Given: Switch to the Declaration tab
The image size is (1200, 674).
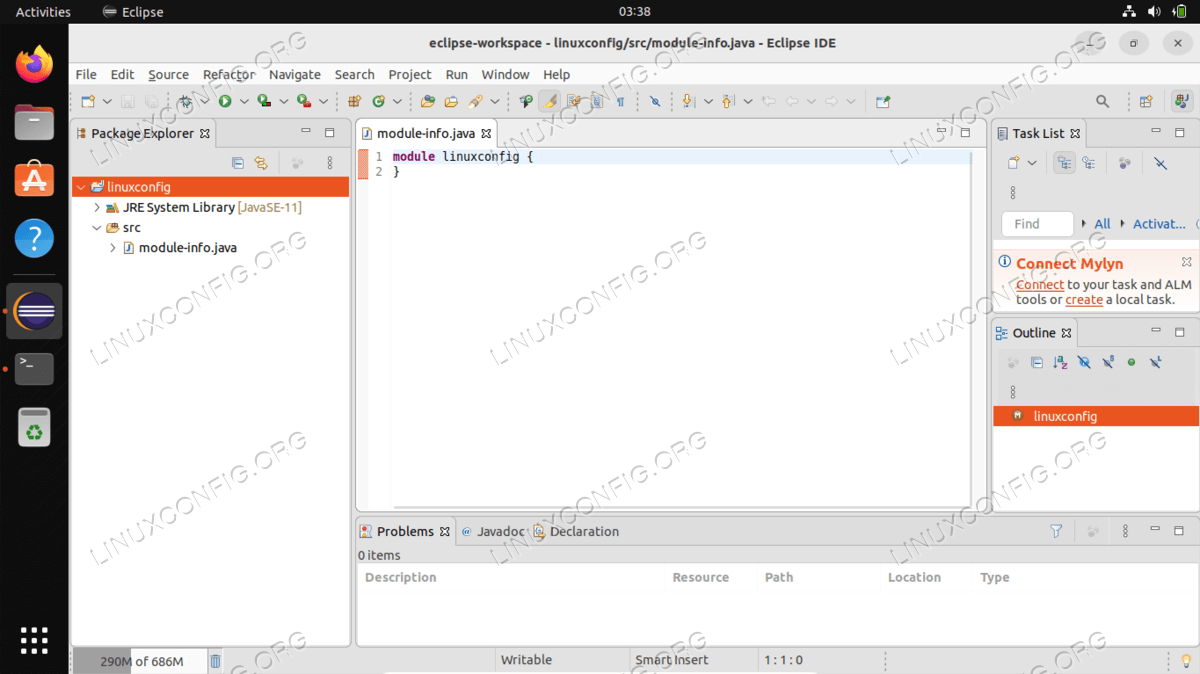Looking at the screenshot, I should coord(576,531).
